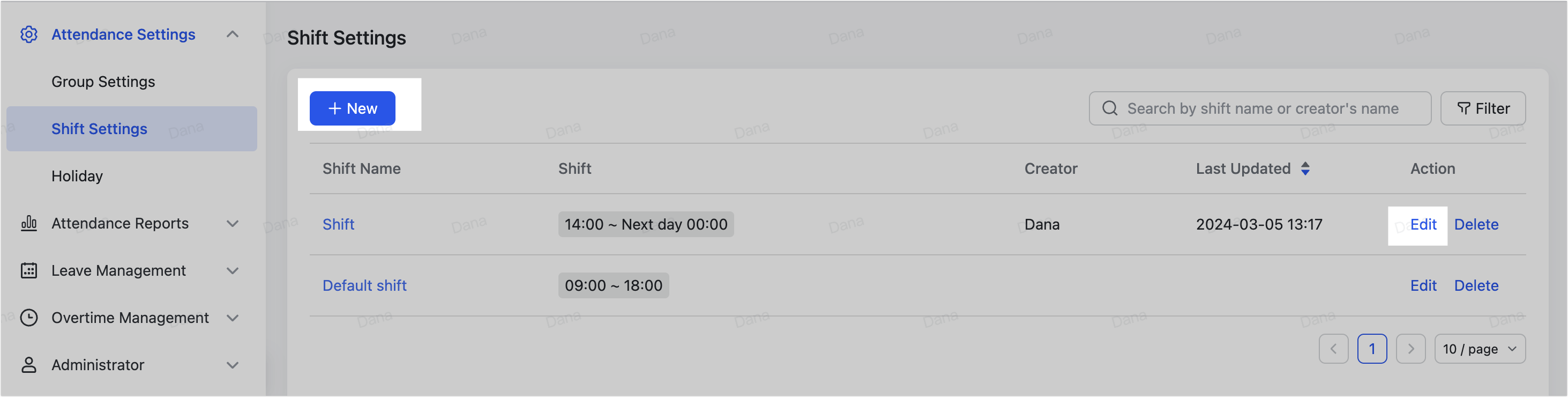Select the Overtime Management clock icon

[x=28, y=317]
